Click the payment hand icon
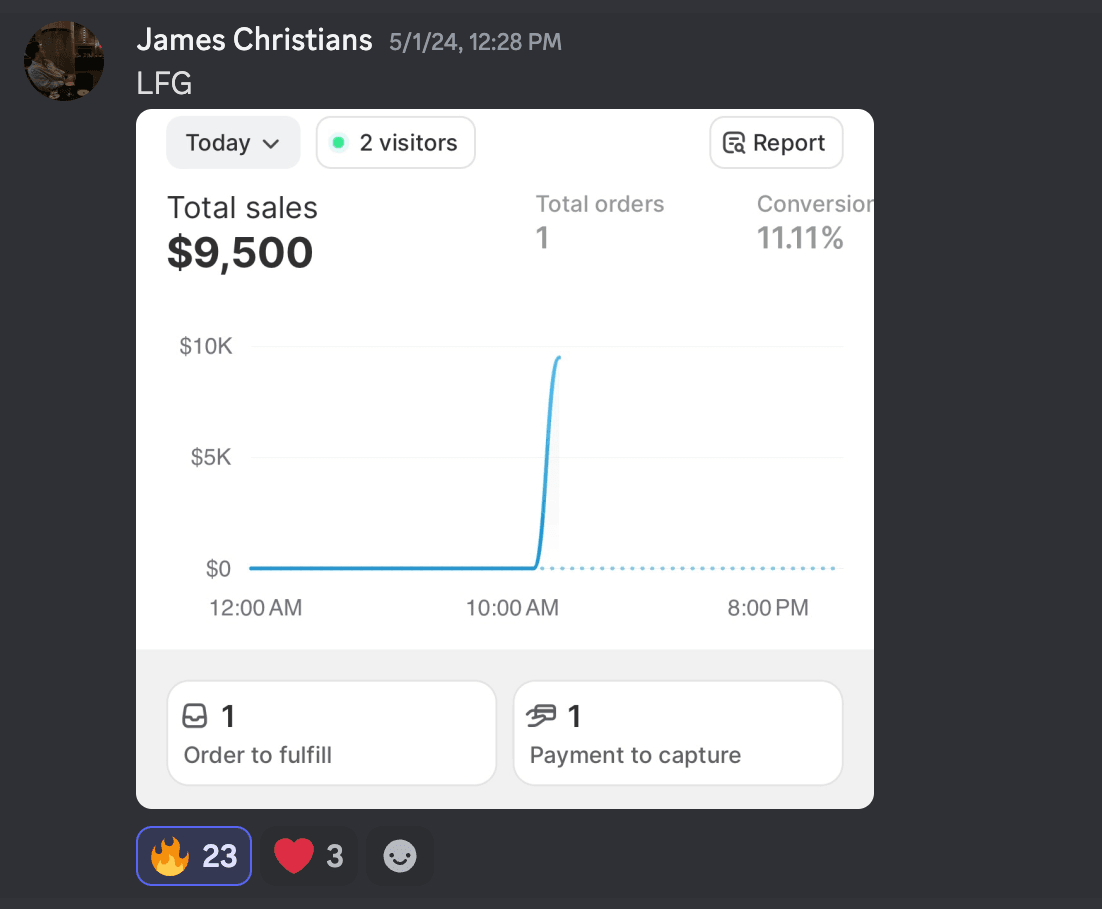 pyautogui.click(x=541, y=716)
